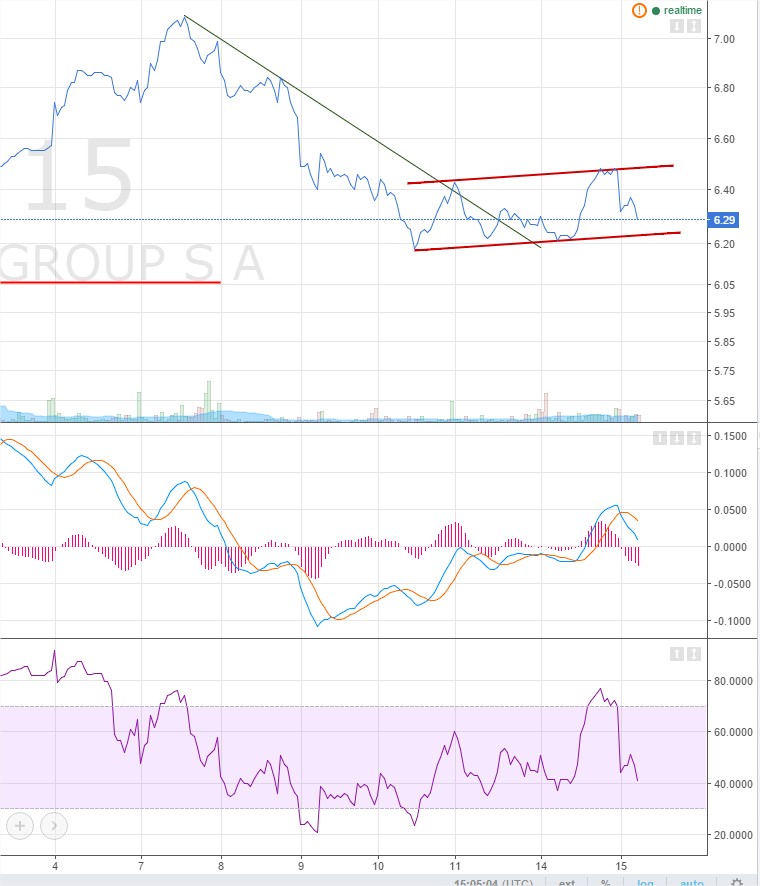Move RSI pane up with arrow icon
The width and height of the screenshot is (760, 886).
pyautogui.click(x=677, y=654)
